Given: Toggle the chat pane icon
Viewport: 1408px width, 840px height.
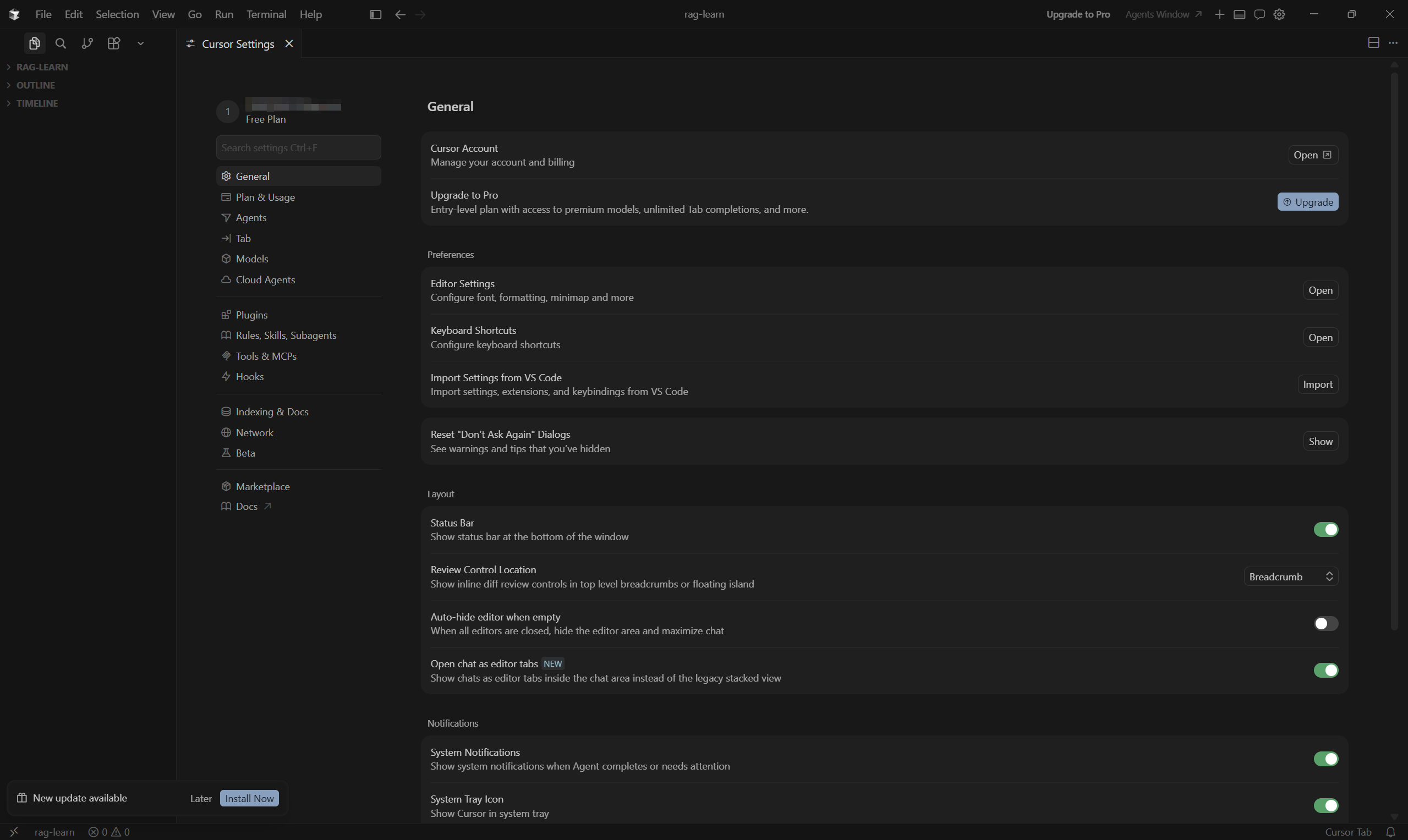Looking at the screenshot, I should coord(1259,15).
